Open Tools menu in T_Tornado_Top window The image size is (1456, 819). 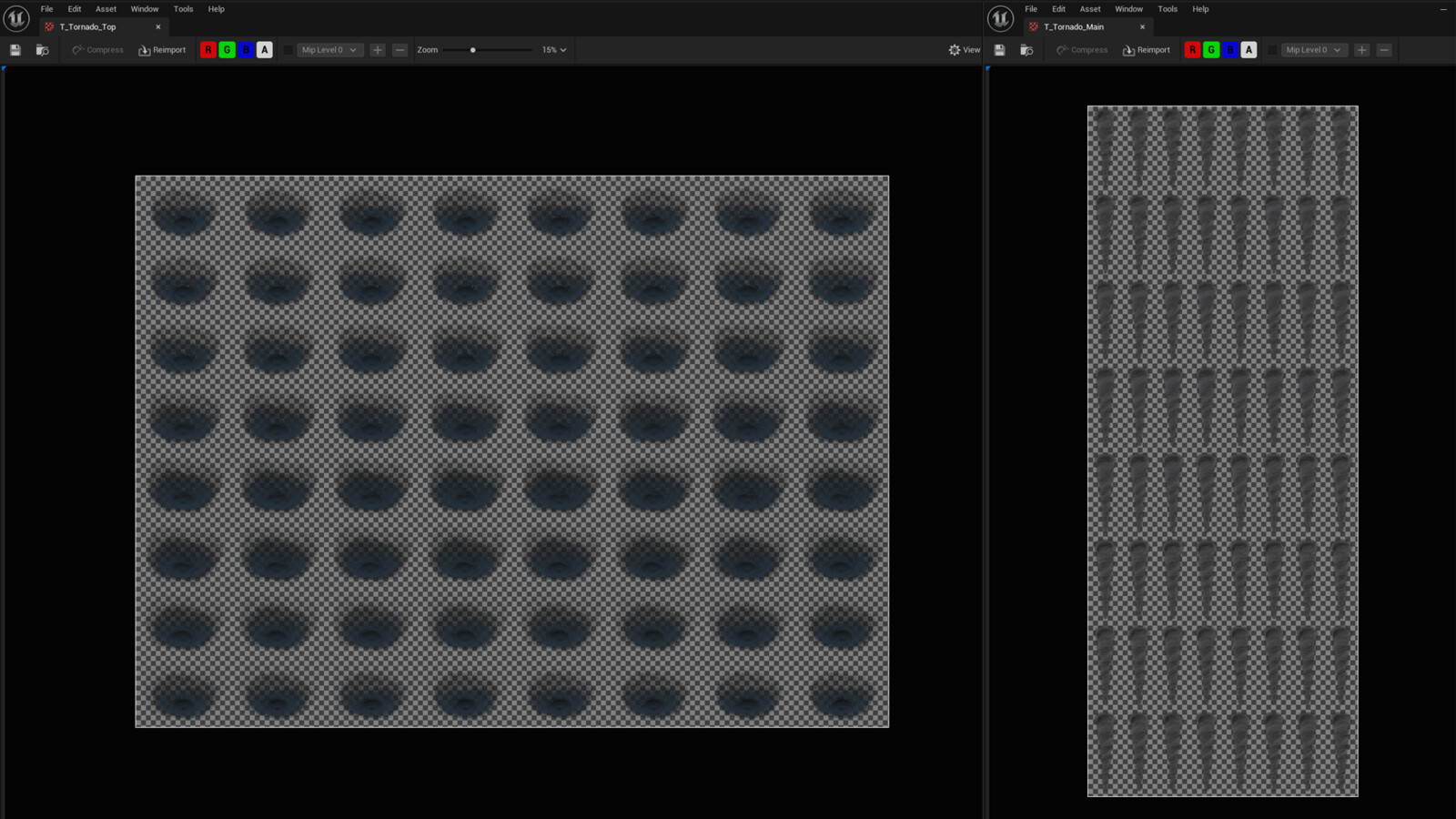[183, 9]
